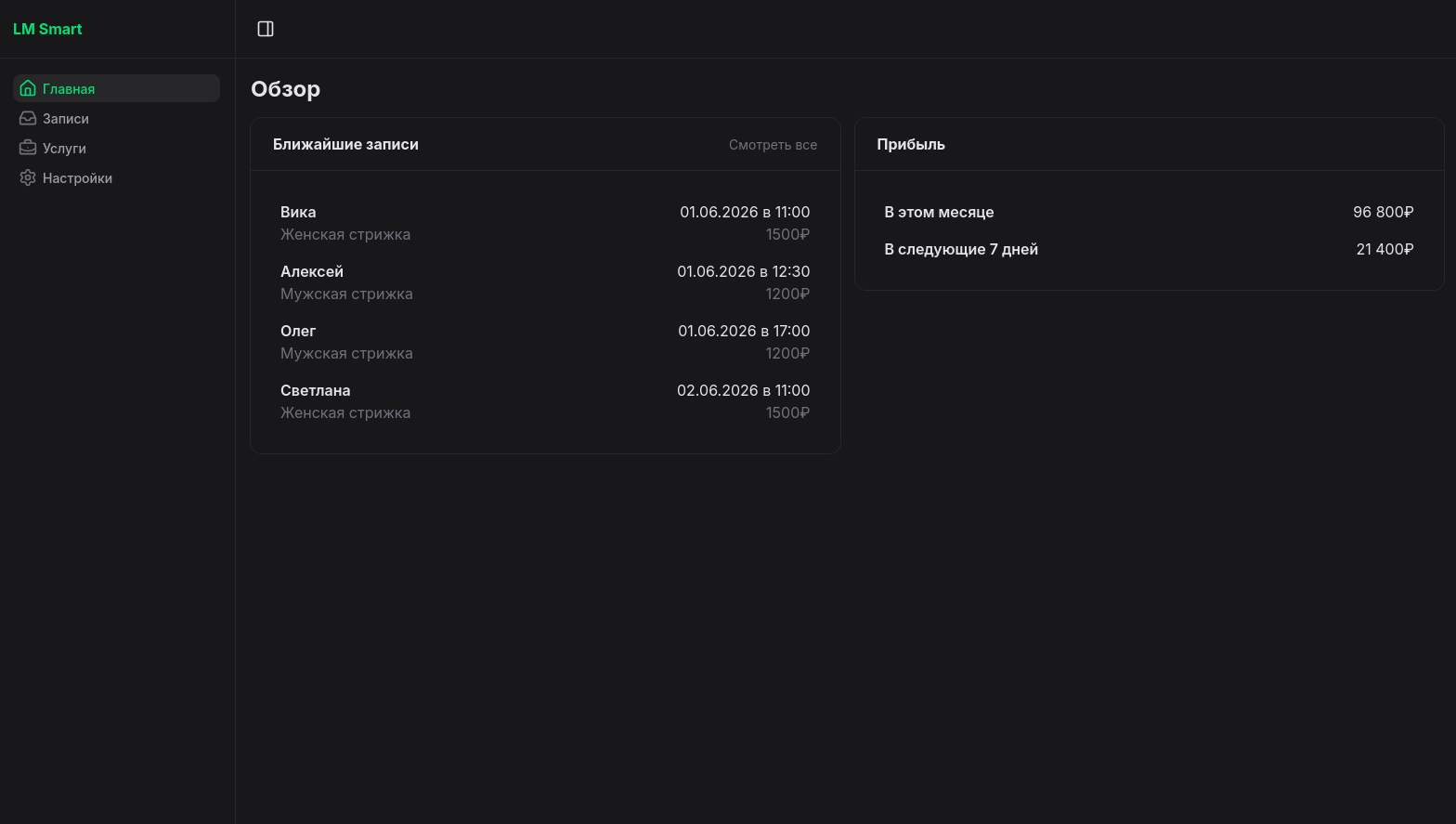Go to the Записи section
1456x824 pixels.
point(116,118)
